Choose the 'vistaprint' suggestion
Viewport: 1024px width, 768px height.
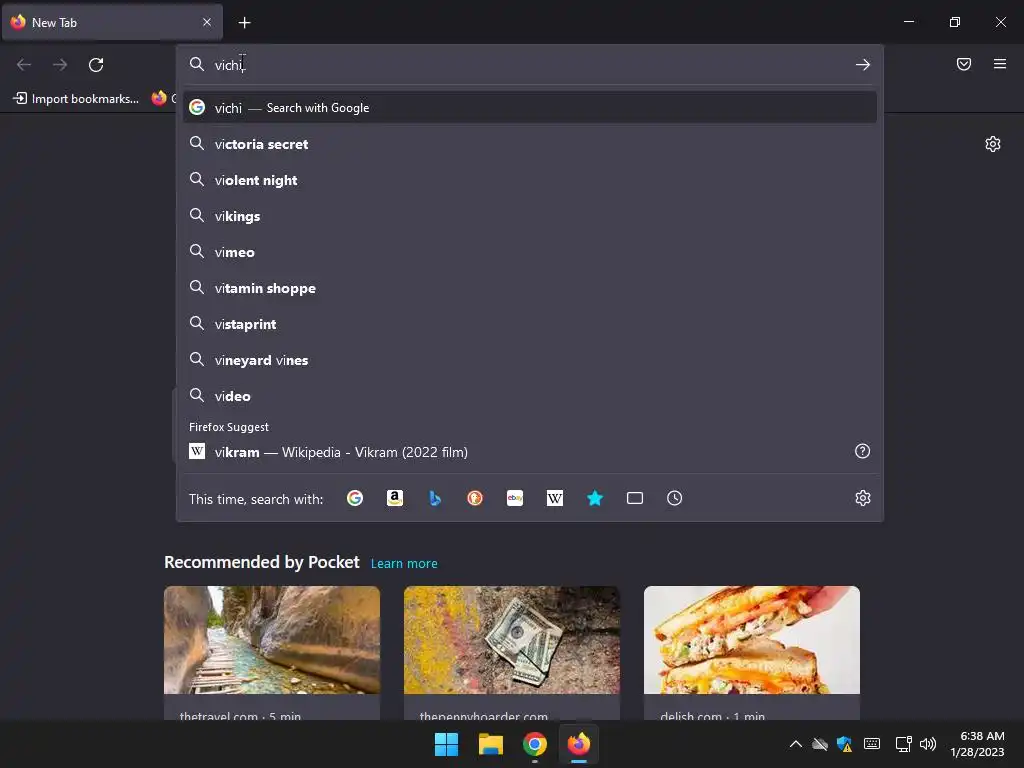530,324
